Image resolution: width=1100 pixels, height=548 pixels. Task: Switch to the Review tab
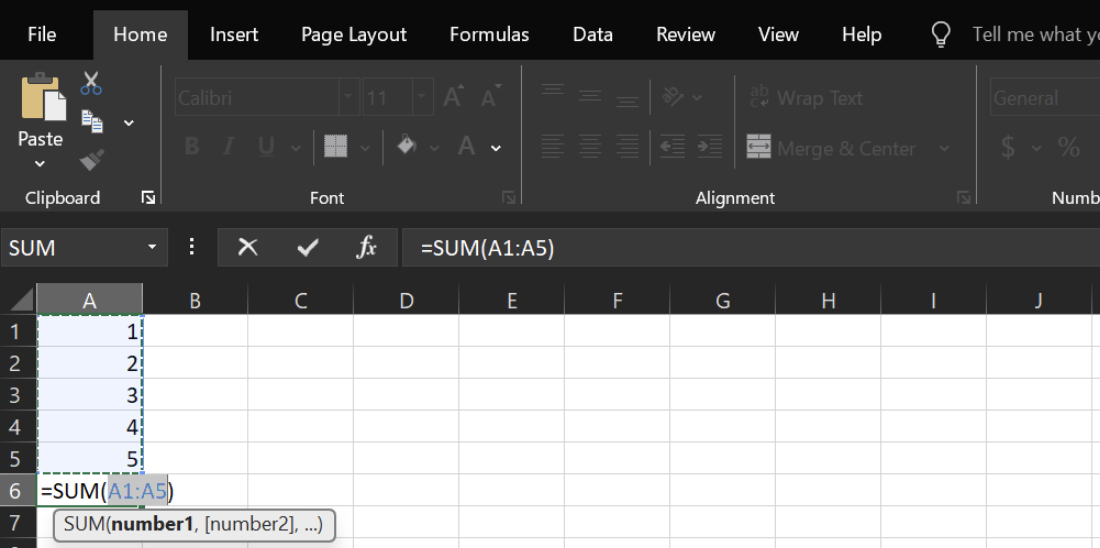point(685,34)
